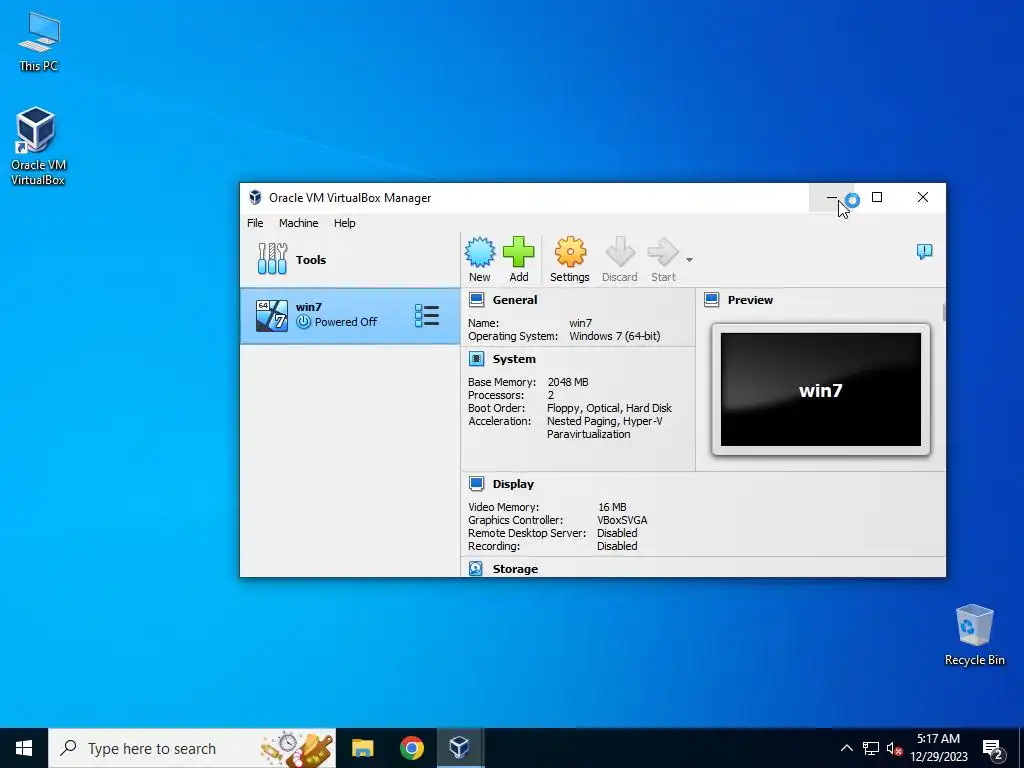Select the This PC desktop icon
This screenshot has width=1024, height=768.
click(39, 41)
